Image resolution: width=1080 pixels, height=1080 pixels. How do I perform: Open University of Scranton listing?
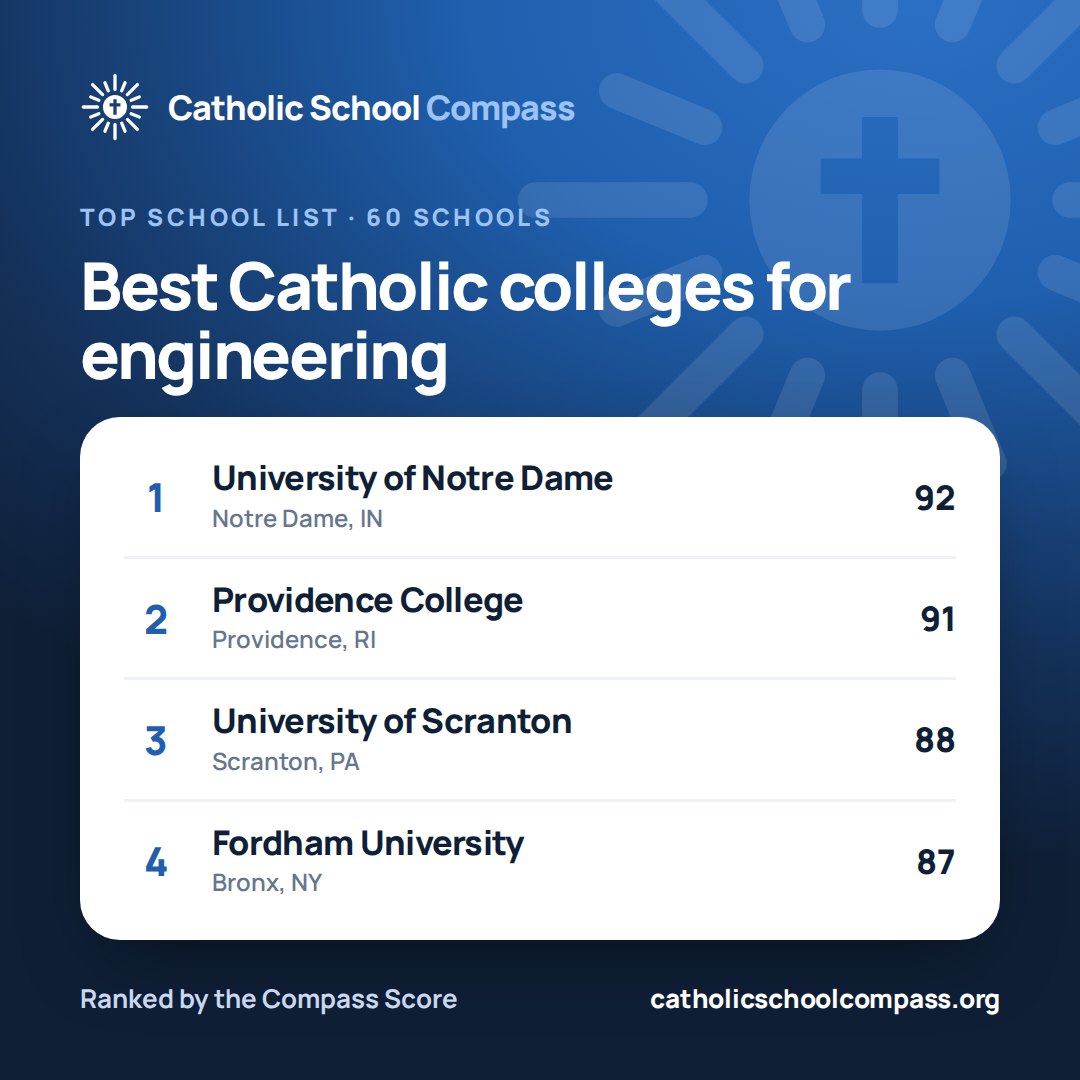point(539,740)
